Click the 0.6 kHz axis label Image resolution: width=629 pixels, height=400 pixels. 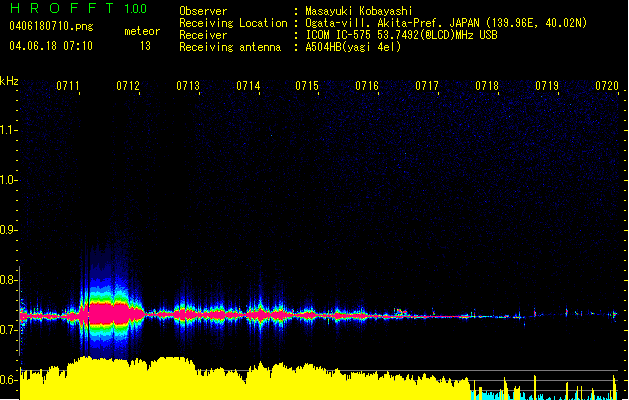tap(8, 380)
